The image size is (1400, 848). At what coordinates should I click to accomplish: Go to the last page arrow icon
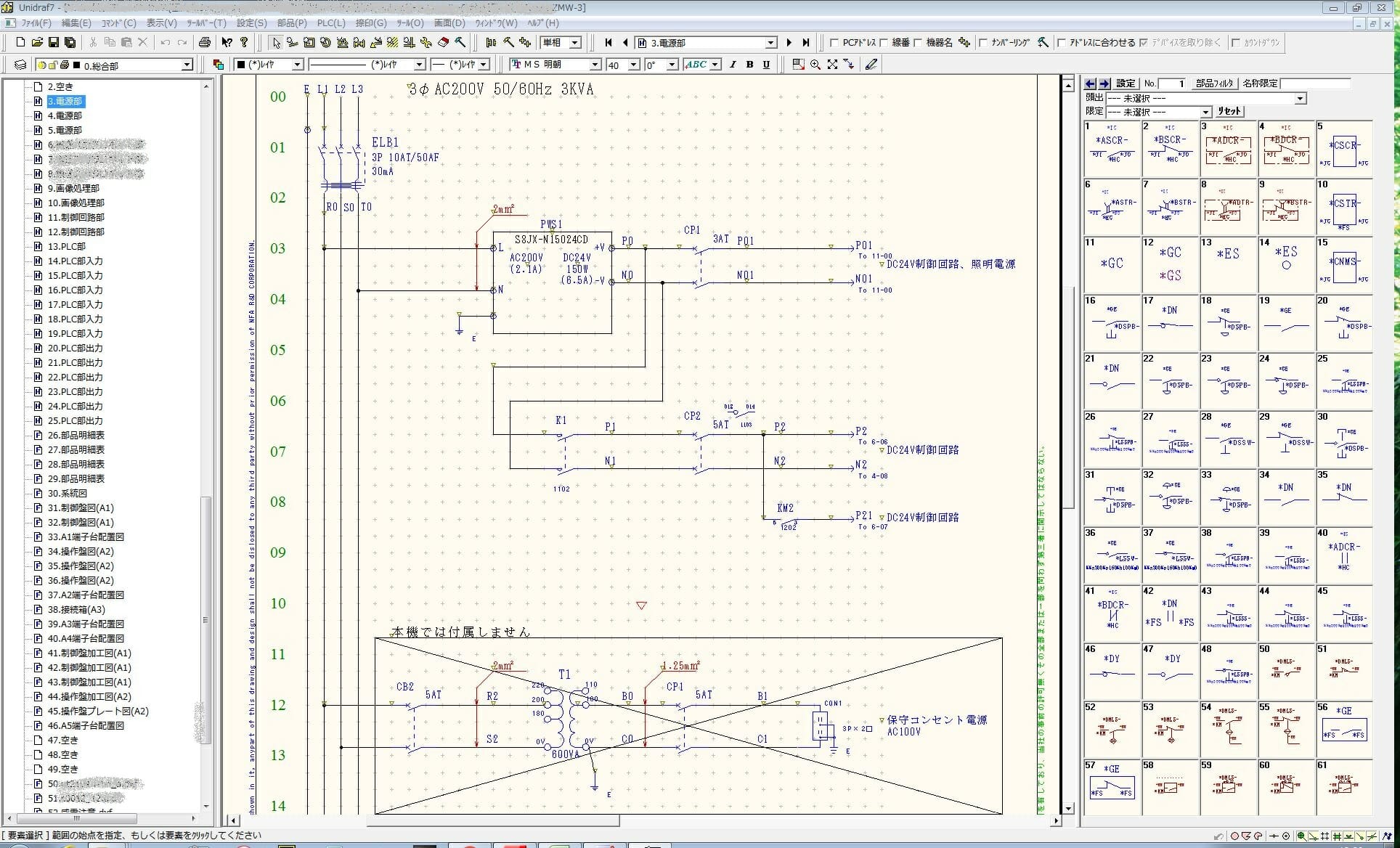click(x=806, y=43)
